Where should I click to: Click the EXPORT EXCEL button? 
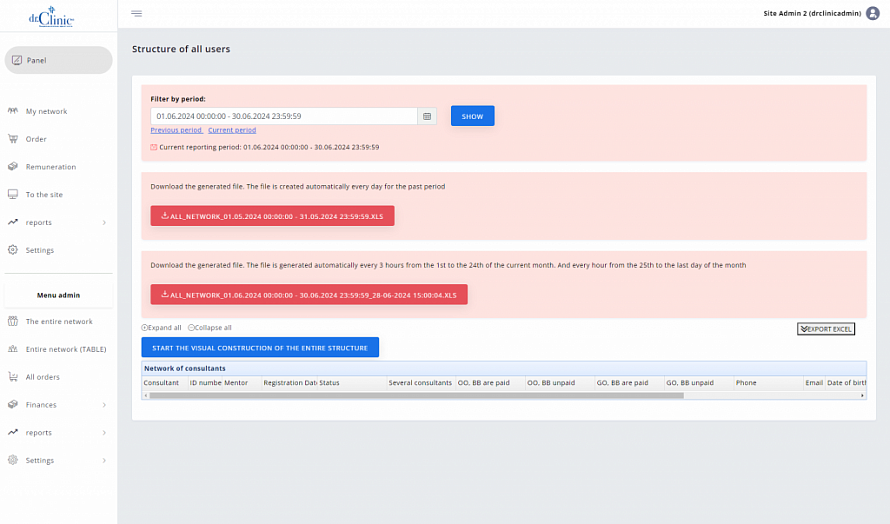pyautogui.click(x=826, y=329)
